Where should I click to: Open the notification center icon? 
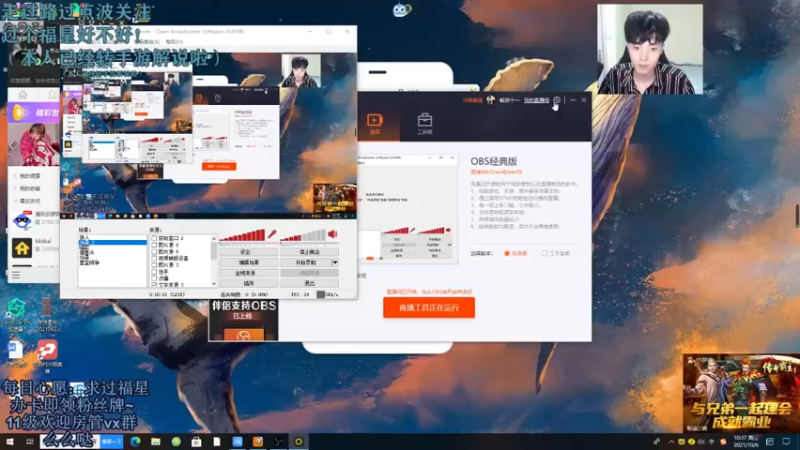pyautogui.click(x=786, y=441)
